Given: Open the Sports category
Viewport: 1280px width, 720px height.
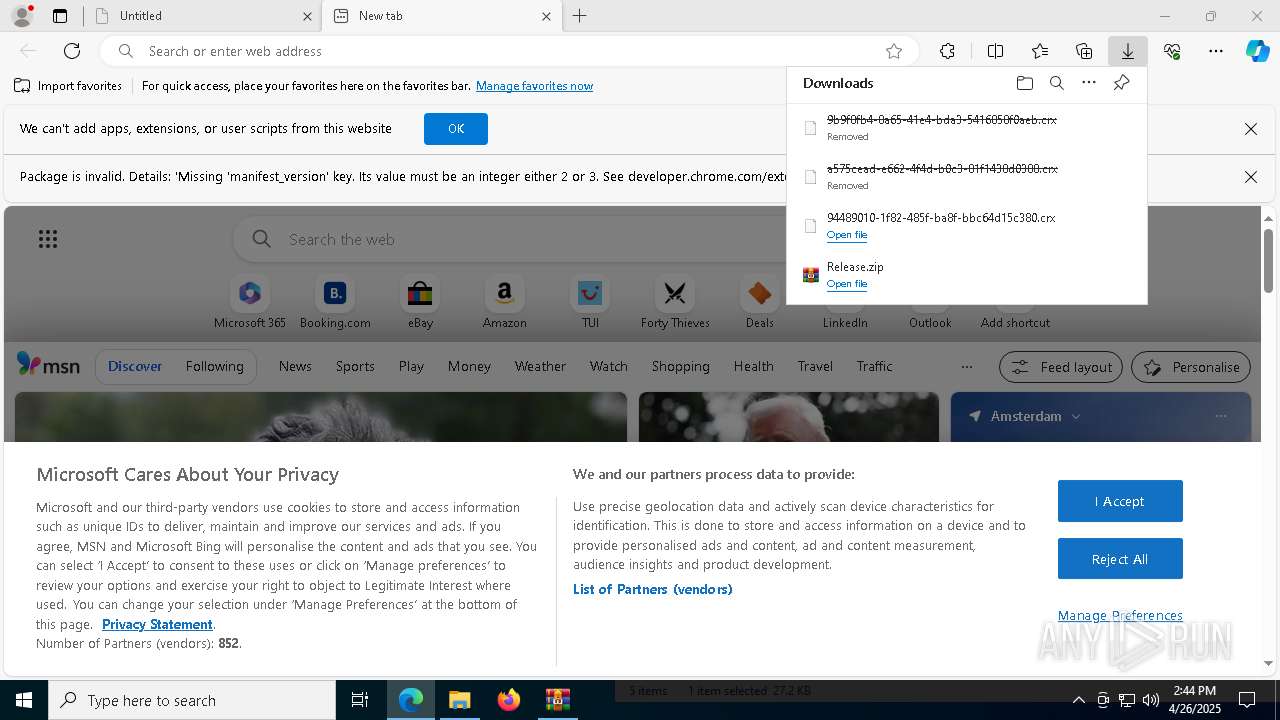Looking at the screenshot, I should coord(355,366).
